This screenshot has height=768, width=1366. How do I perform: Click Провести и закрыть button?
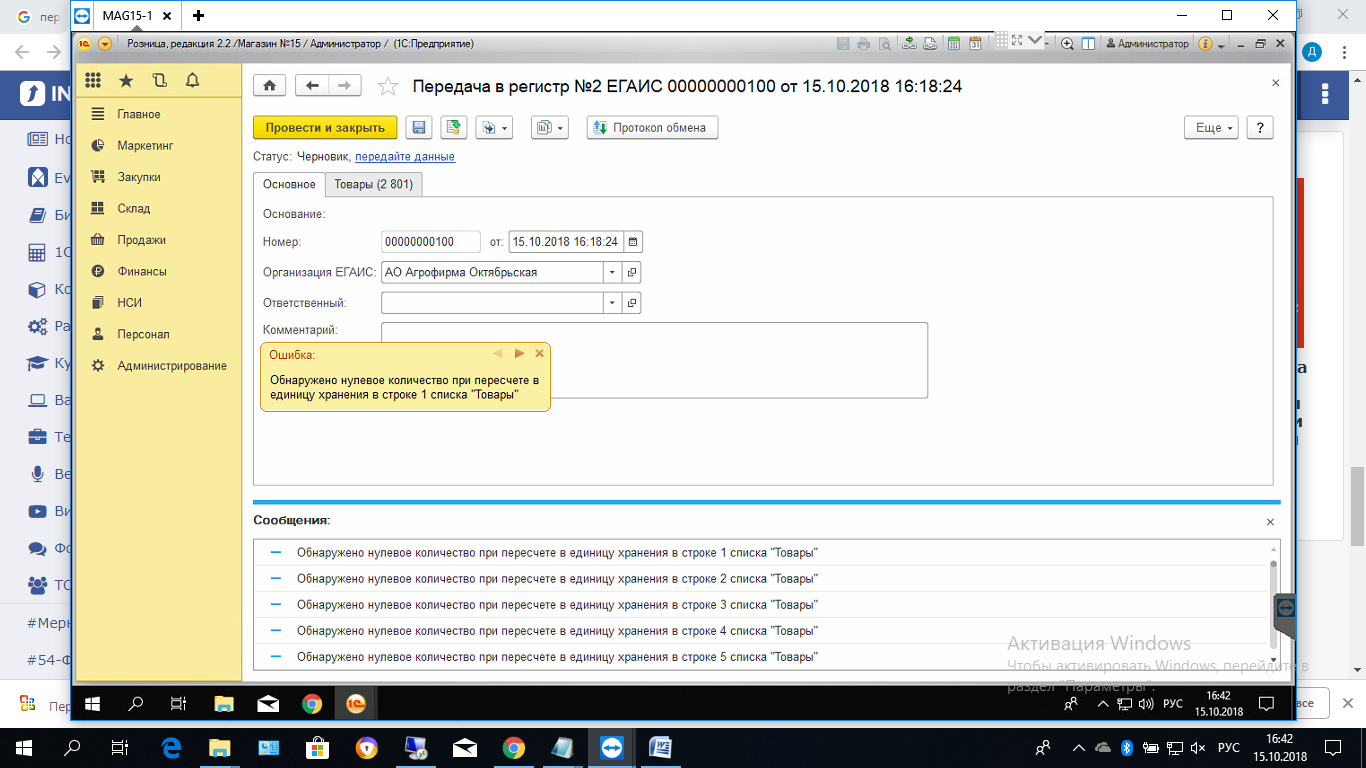(x=325, y=128)
